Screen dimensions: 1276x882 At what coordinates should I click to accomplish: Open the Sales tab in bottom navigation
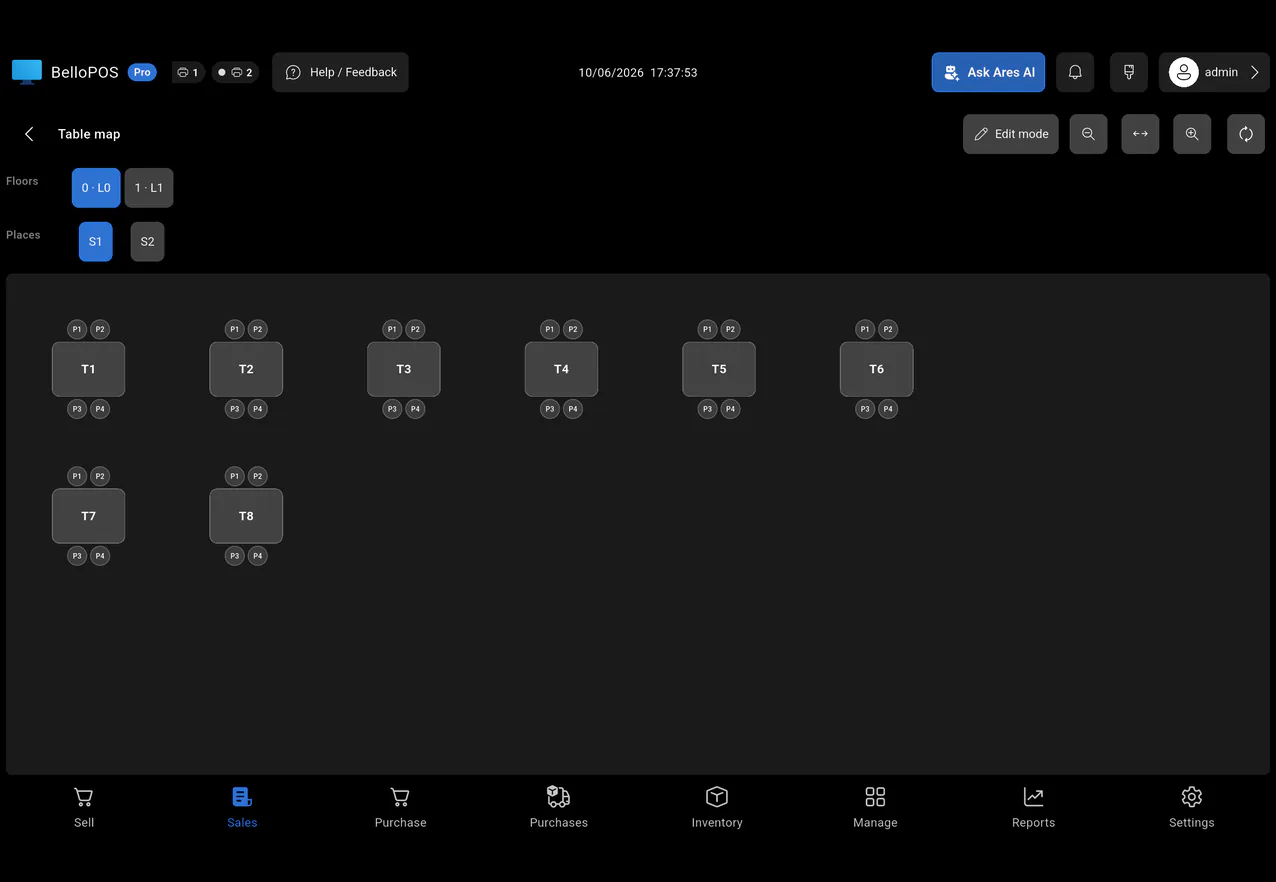[x=242, y=808]
